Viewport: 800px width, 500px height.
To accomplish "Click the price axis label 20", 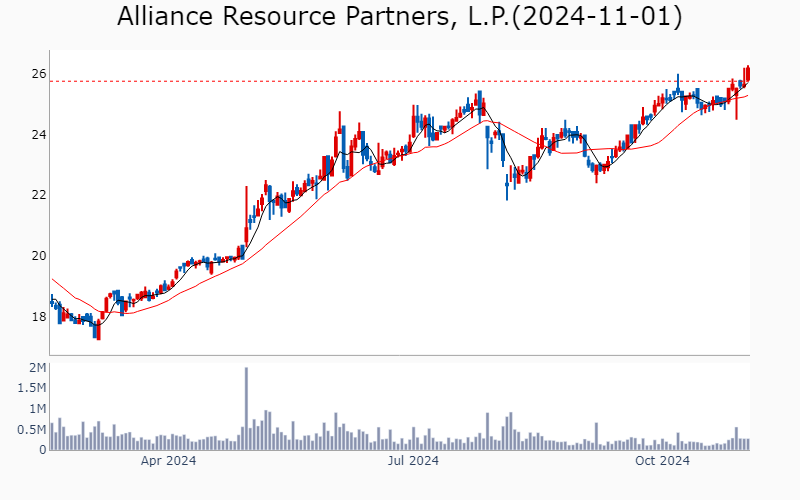I will point(39,256).
